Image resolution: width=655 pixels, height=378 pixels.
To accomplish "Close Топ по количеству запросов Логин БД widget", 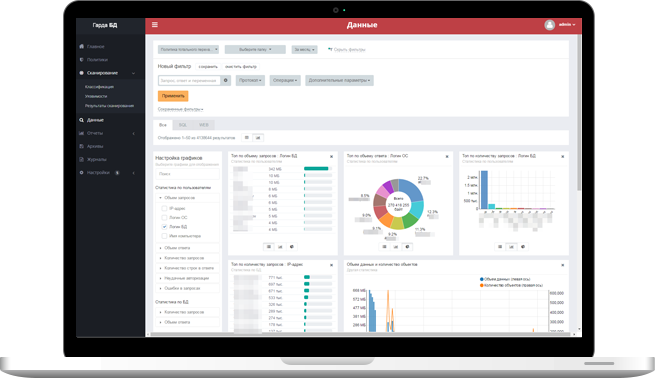I will (563, 157).
